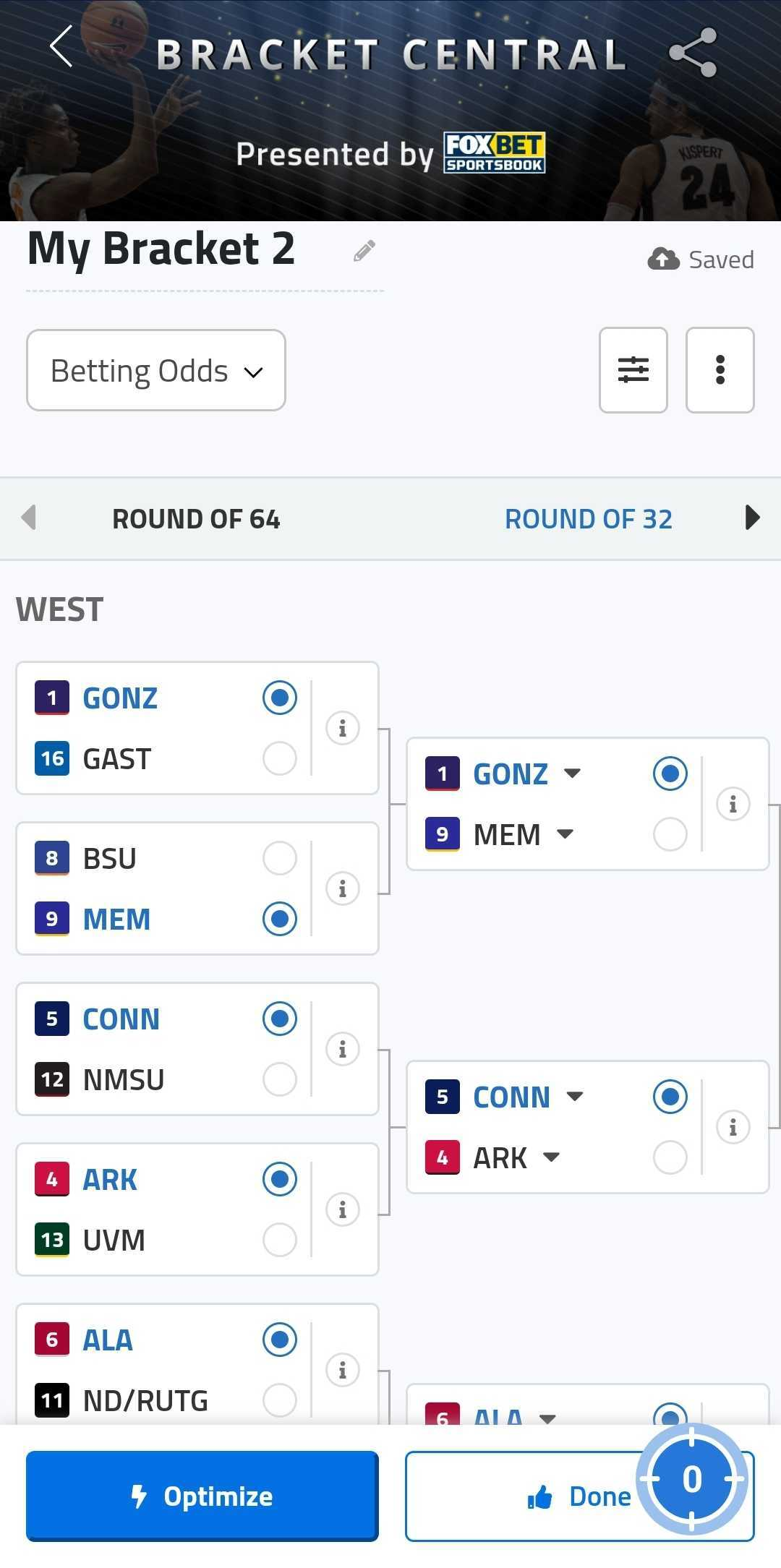
Task: Pick GAST as Round of 64 winner
Action: pyautogui.click(x=280, y=758)
